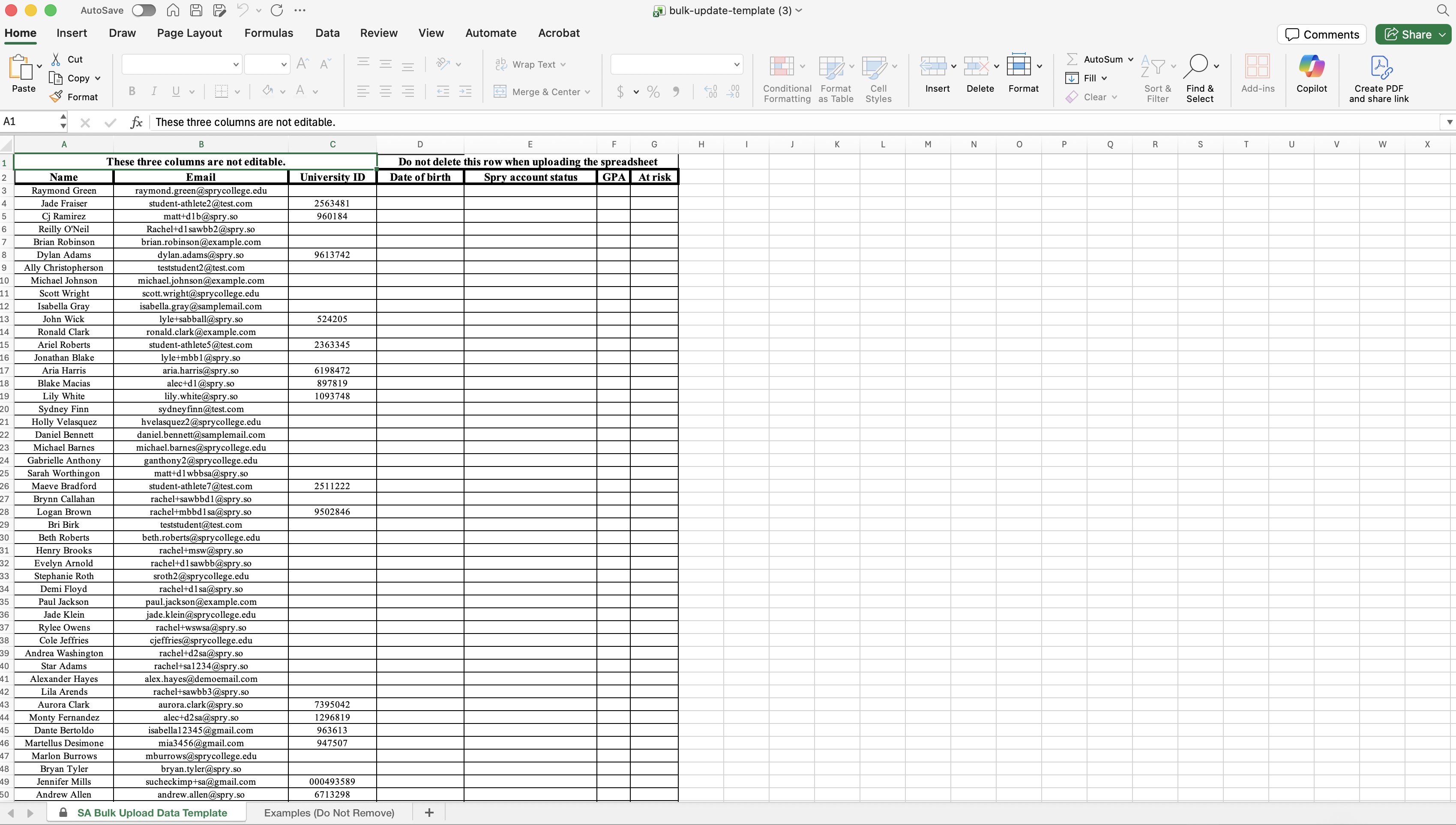This screenshot has width=1456, height=825.
Task: Open the font name combo box
Action: coord(182,64)
